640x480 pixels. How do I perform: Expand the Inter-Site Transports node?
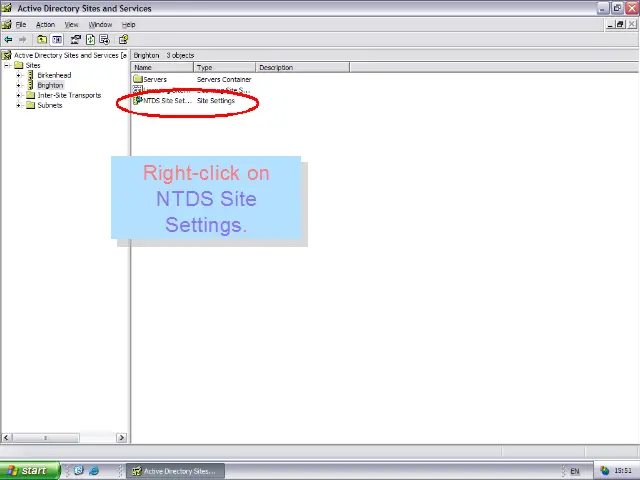click(18, 95)
